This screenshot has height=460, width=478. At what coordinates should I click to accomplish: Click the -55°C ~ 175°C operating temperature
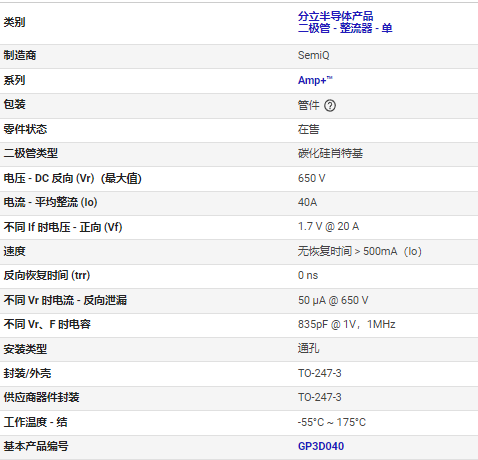(x=332, y=422)
